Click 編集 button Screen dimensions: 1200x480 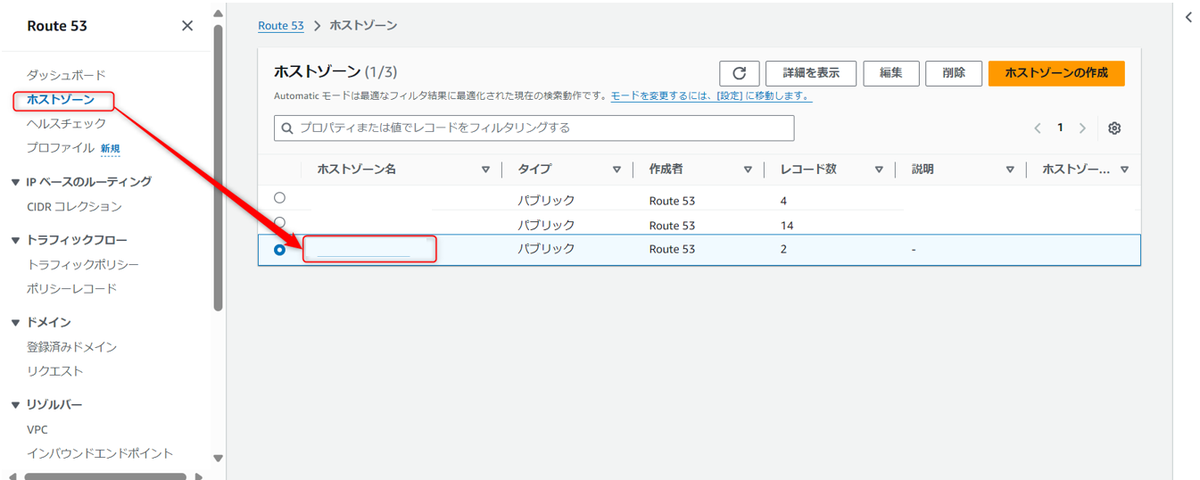(x=891, y=73)
